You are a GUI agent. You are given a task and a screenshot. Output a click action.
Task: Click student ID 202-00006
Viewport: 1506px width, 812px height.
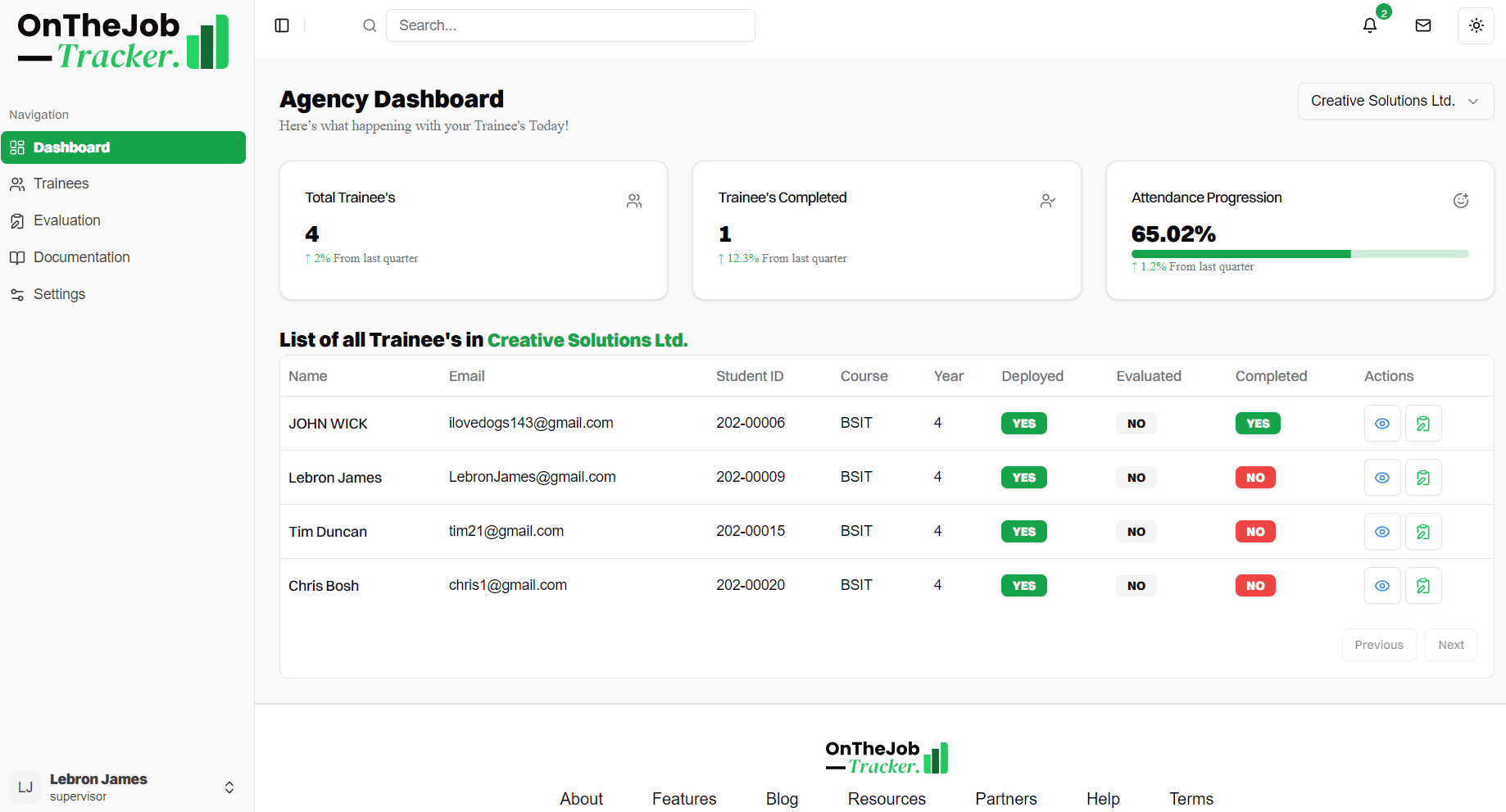[x=751, y=423]
